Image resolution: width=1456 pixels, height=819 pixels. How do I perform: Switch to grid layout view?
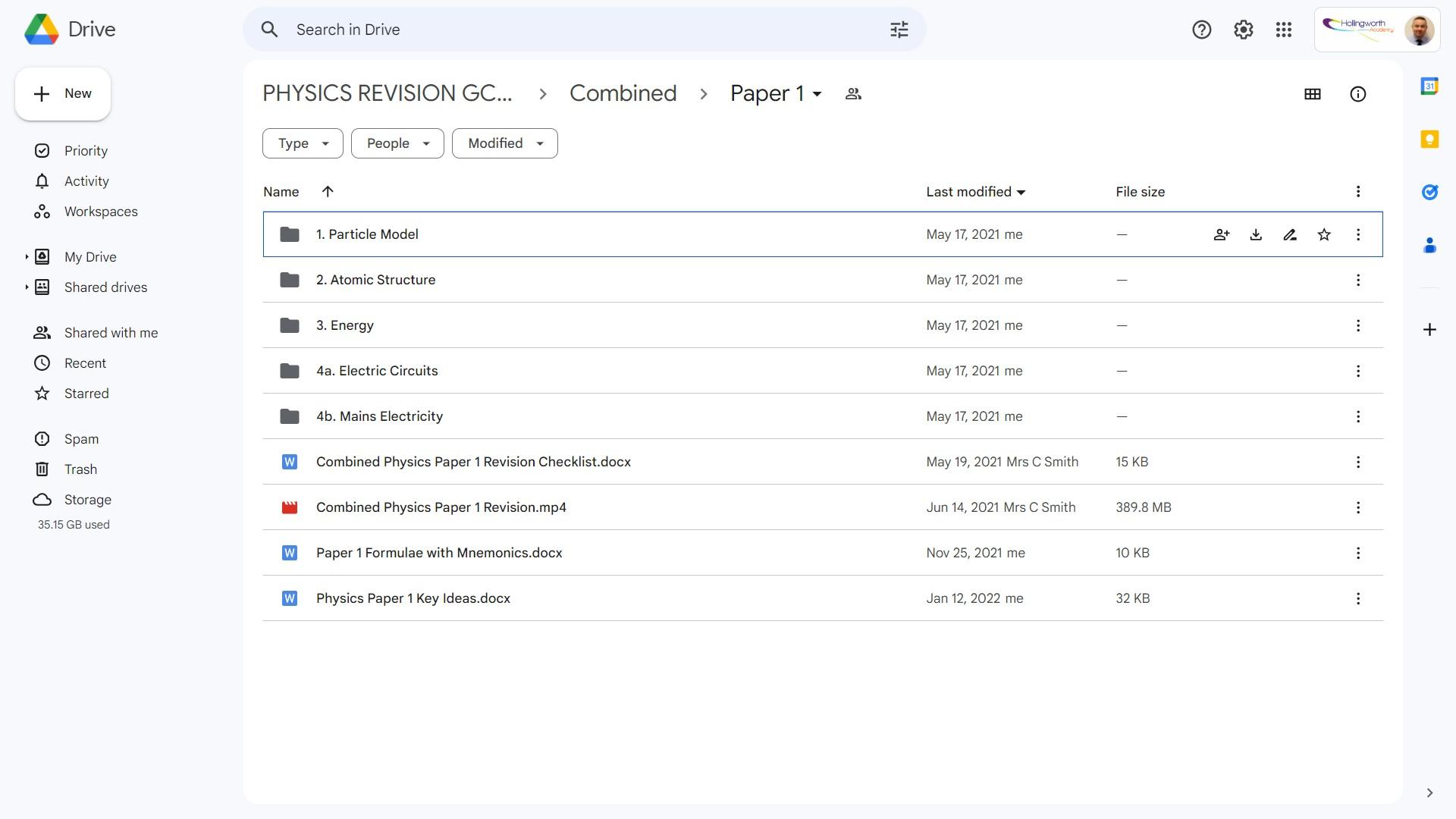(1312, 94)
